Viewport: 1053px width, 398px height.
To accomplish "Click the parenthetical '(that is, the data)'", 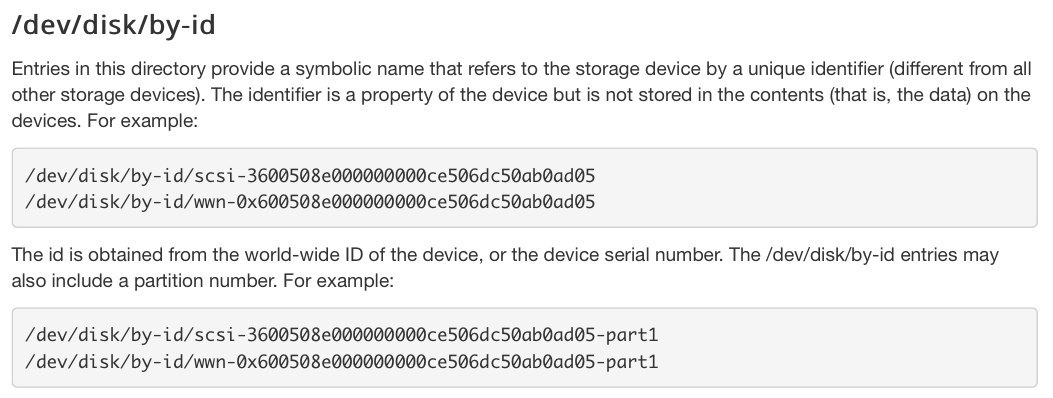I will click(x=901, y=95).
